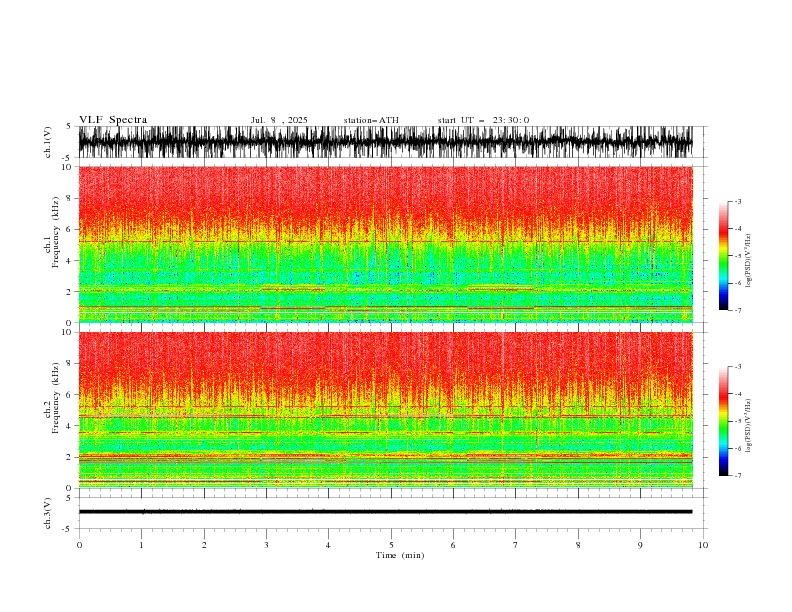Click the ch.1 waveform trace plot

(385, 142)
